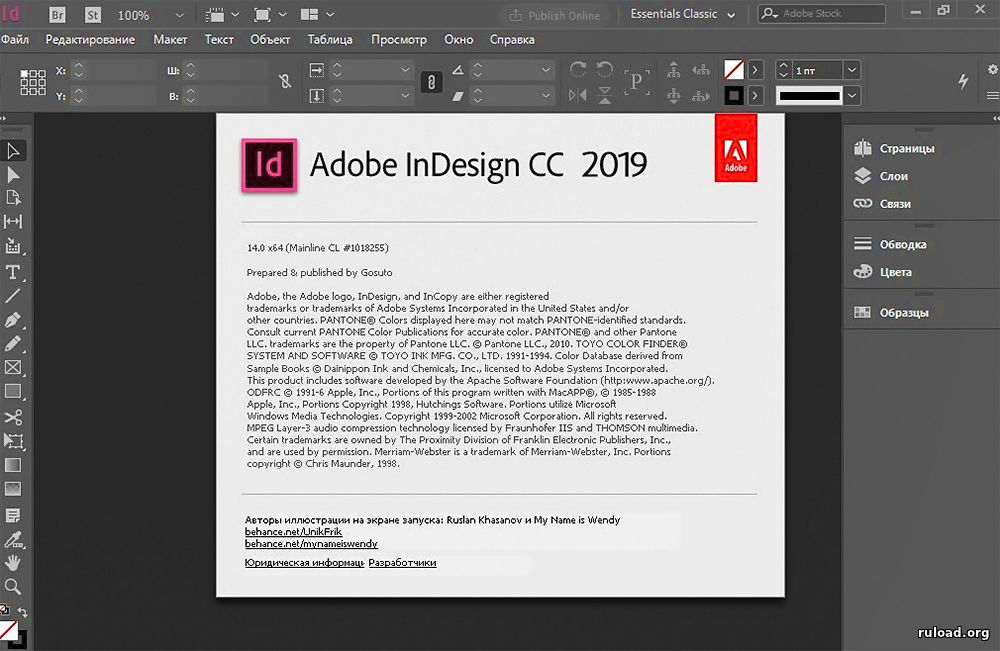This screenshot has width=1000, height=651.
Task: Click stroke color swatch in control bar
Action: click(x=734, y=96)
